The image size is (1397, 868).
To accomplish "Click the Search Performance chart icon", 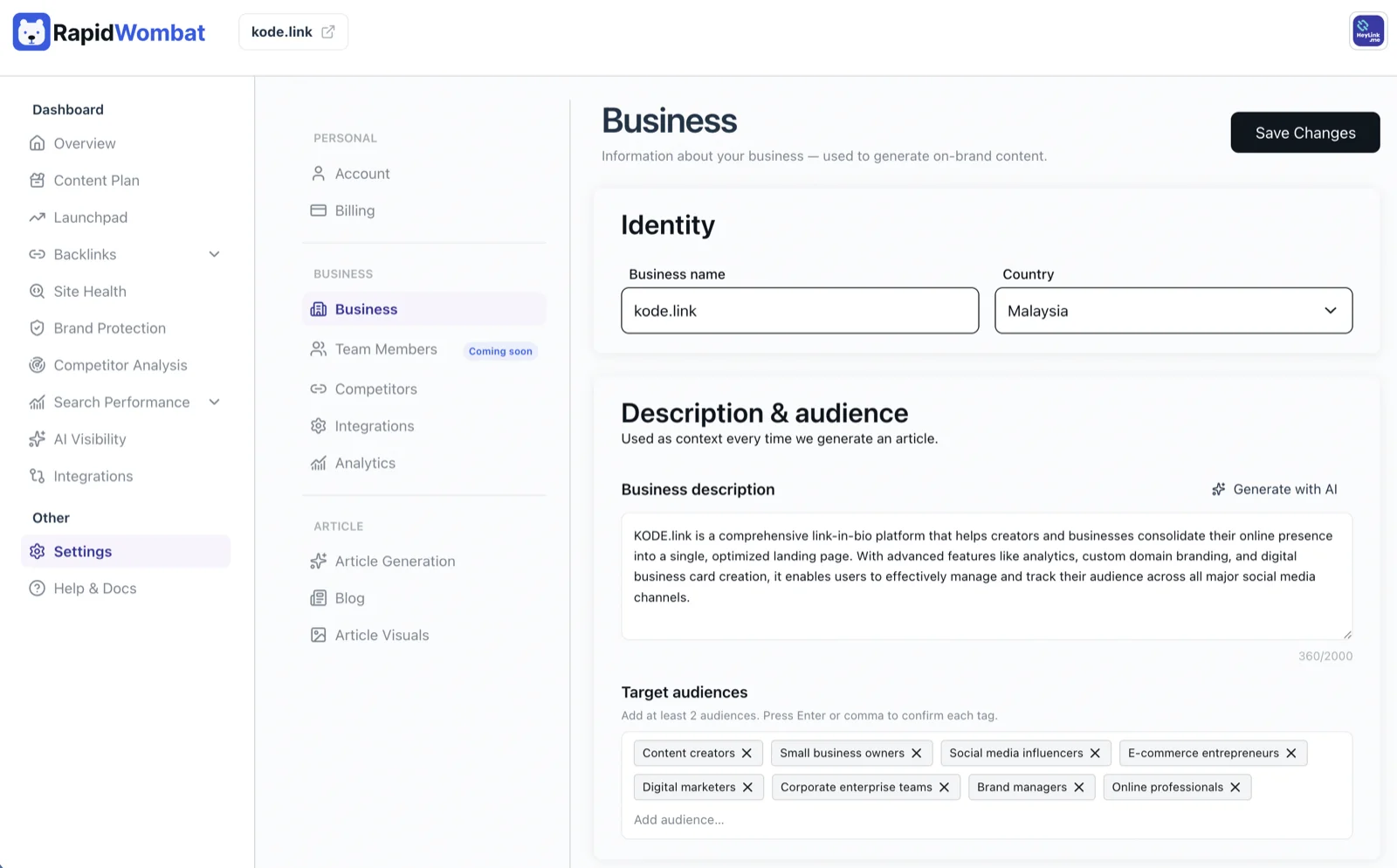I will click(x=37, y=403).
